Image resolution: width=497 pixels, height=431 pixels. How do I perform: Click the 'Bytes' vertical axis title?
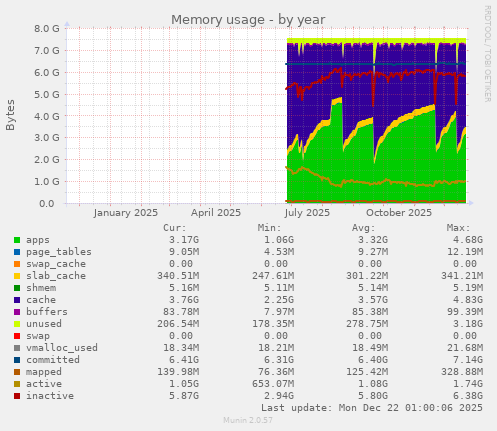click(10, 115)
